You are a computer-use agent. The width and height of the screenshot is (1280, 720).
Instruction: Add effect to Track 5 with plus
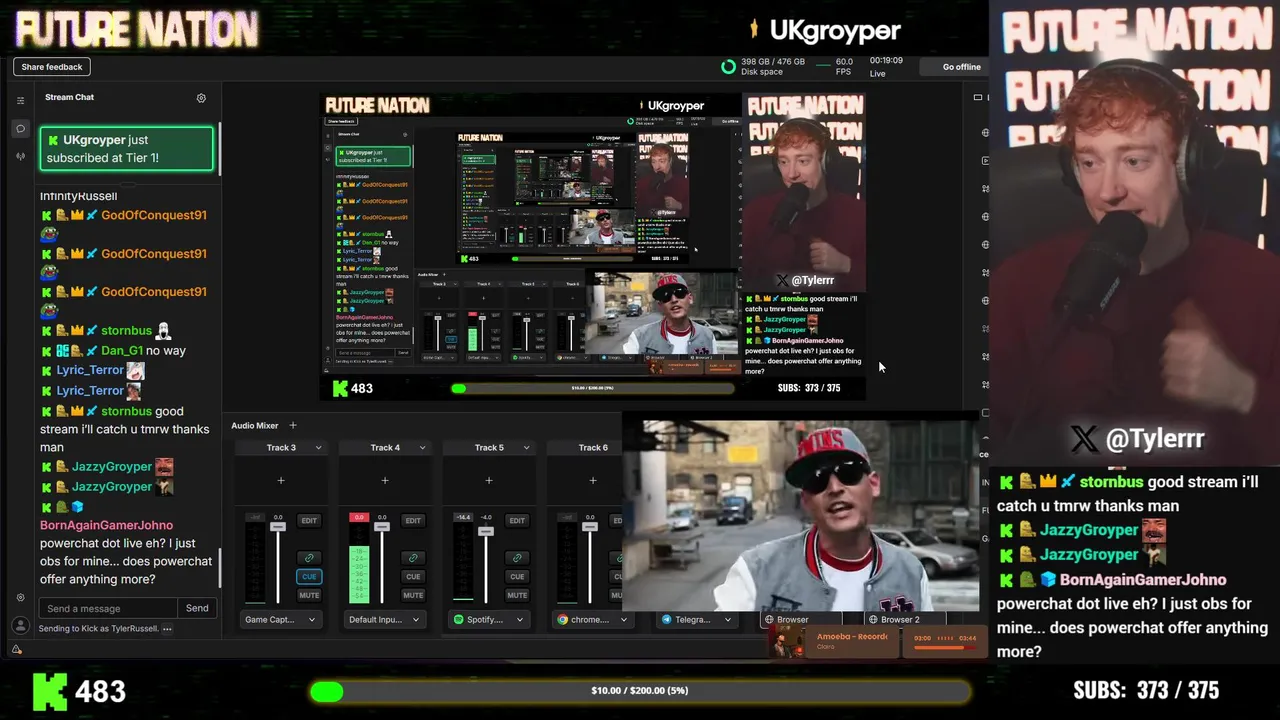[x=489, y=481]
